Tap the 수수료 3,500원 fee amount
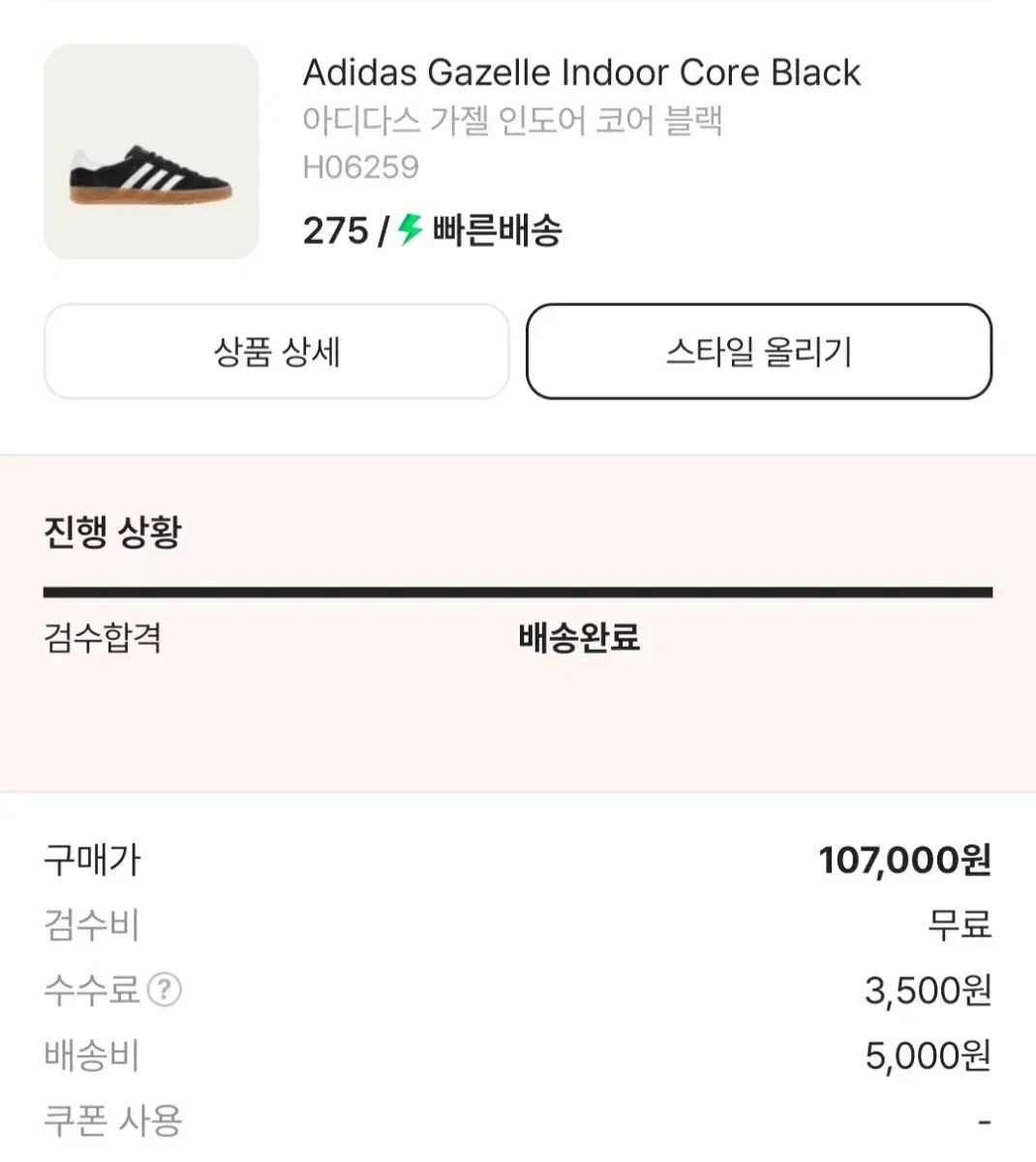 pyautogui.click(x=929, y=990)
